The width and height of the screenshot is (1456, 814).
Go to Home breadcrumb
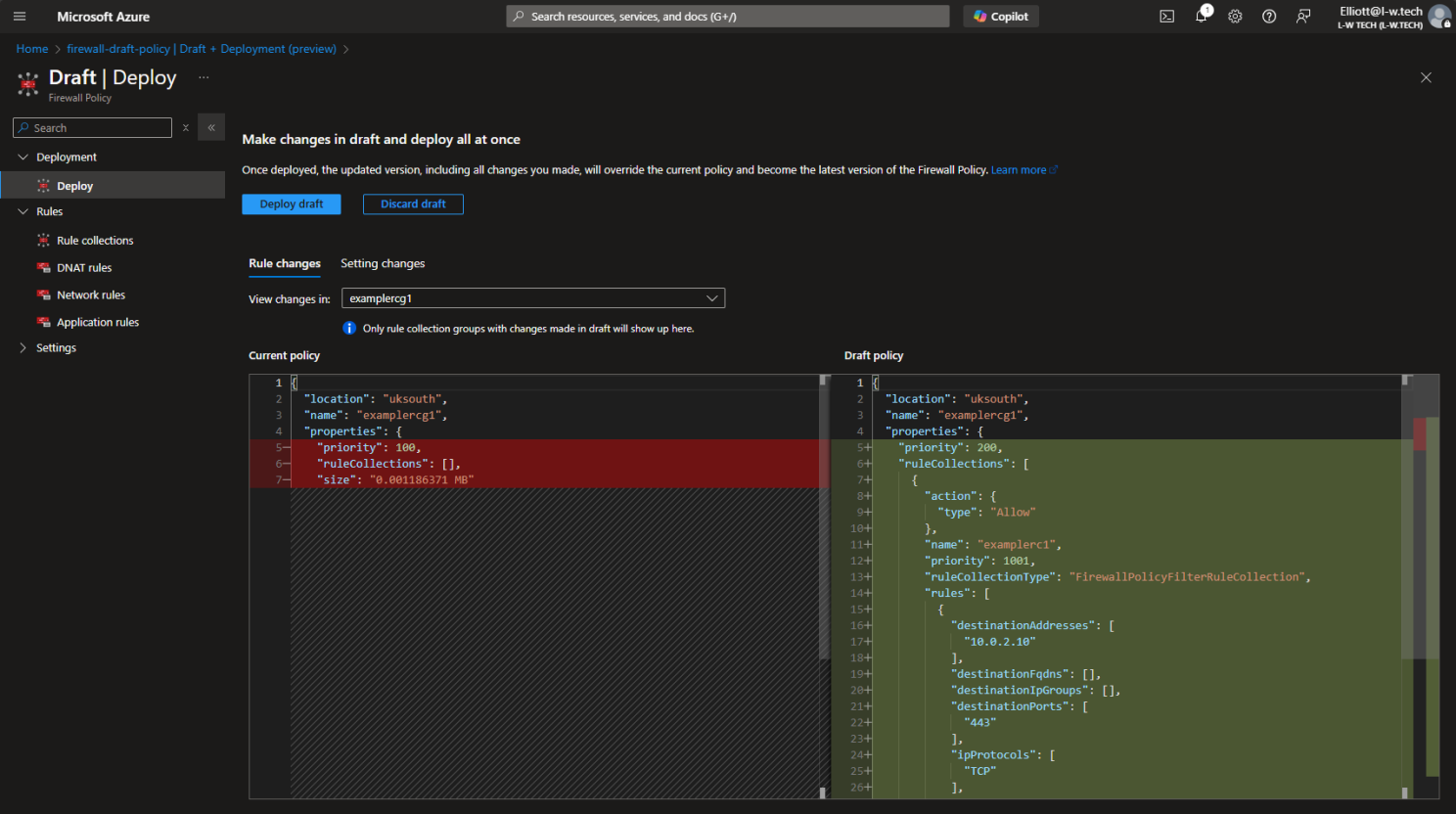pyautogui.click(x=32, y=49)
